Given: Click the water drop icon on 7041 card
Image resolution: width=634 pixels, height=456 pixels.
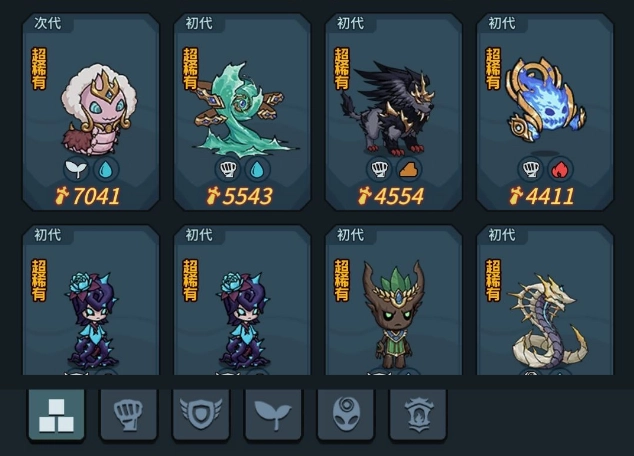Looking at the screenshot, I should click(106, 169).
